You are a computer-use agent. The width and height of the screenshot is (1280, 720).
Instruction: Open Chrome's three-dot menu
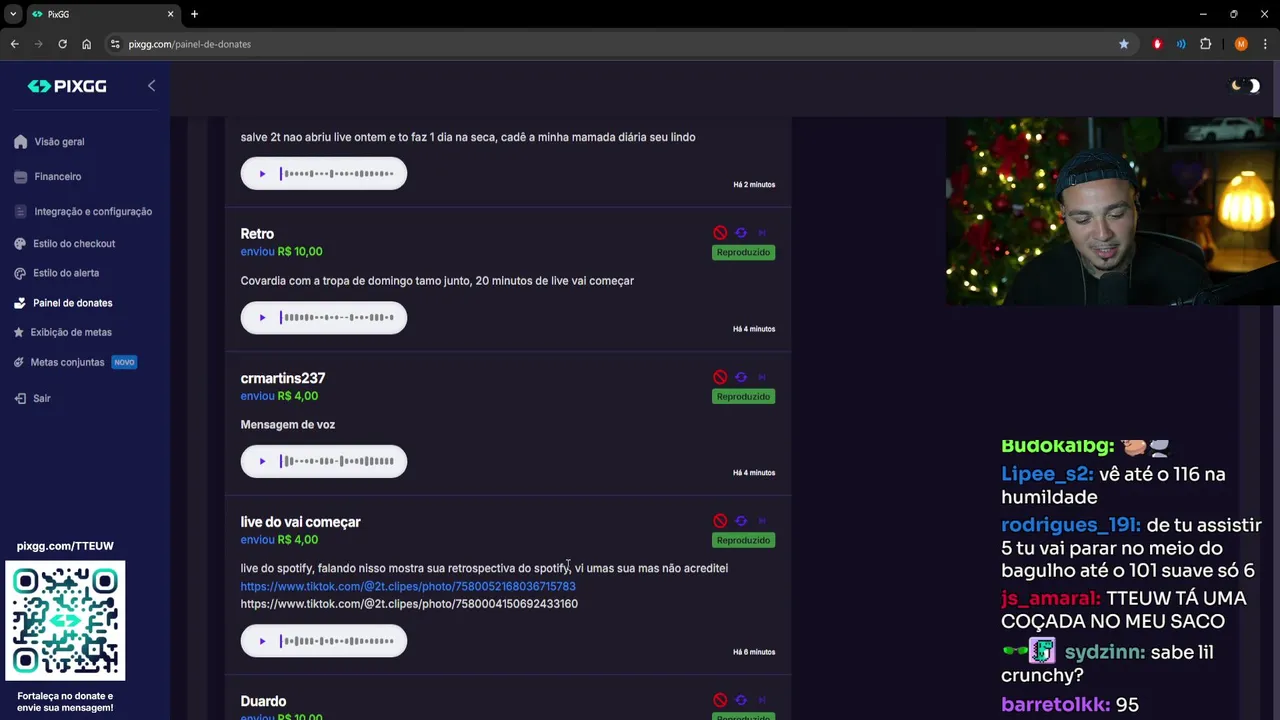coord(1265,44)
